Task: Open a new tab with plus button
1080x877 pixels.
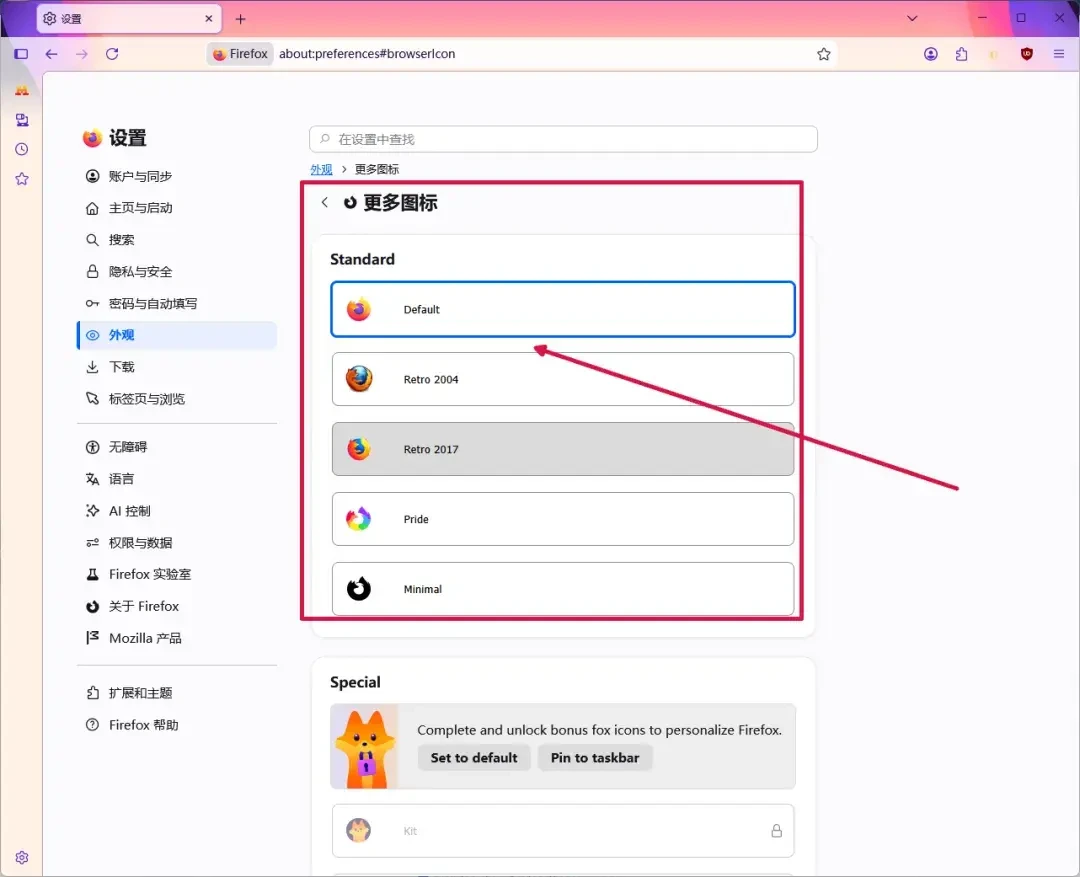Action: click(240, 19)
